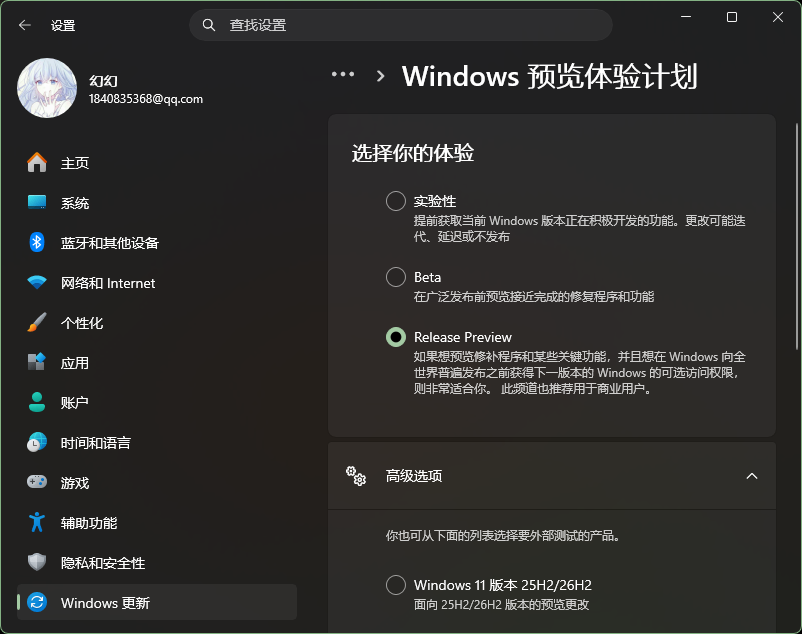Image resolution: width=802 pixels, height=634 pixels.
Task: Open 系统 settings page
Action: [x=157, y=202]
